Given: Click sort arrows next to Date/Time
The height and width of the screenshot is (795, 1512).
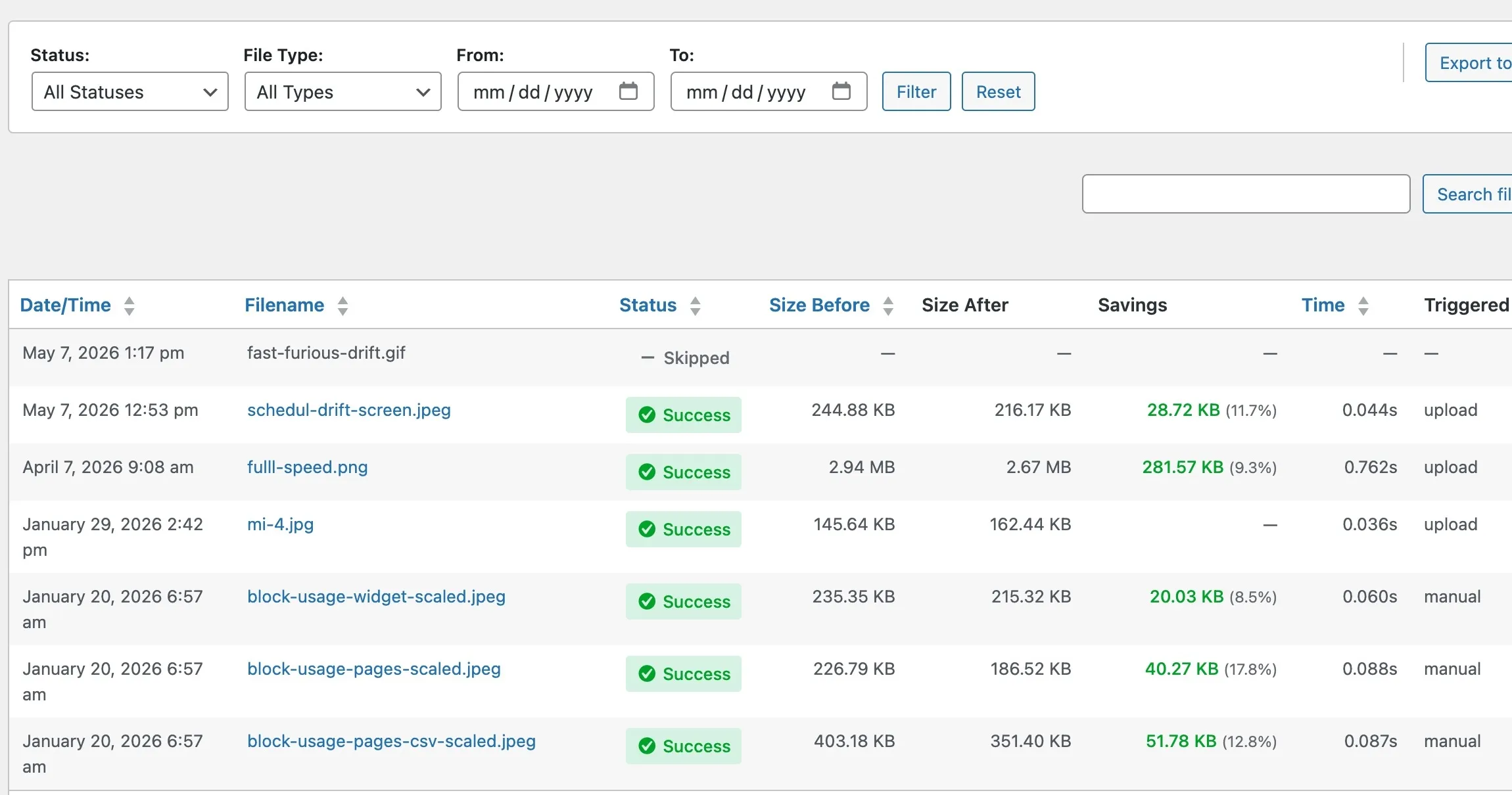Looking at the screenshot, I should 130,306.
